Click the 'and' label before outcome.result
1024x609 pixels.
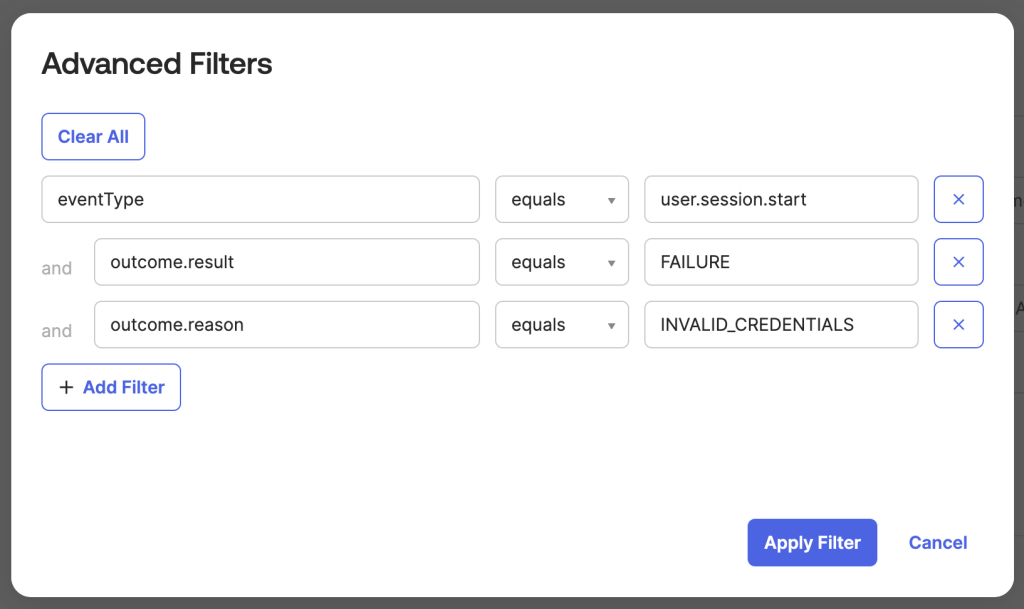coord(57,268)
